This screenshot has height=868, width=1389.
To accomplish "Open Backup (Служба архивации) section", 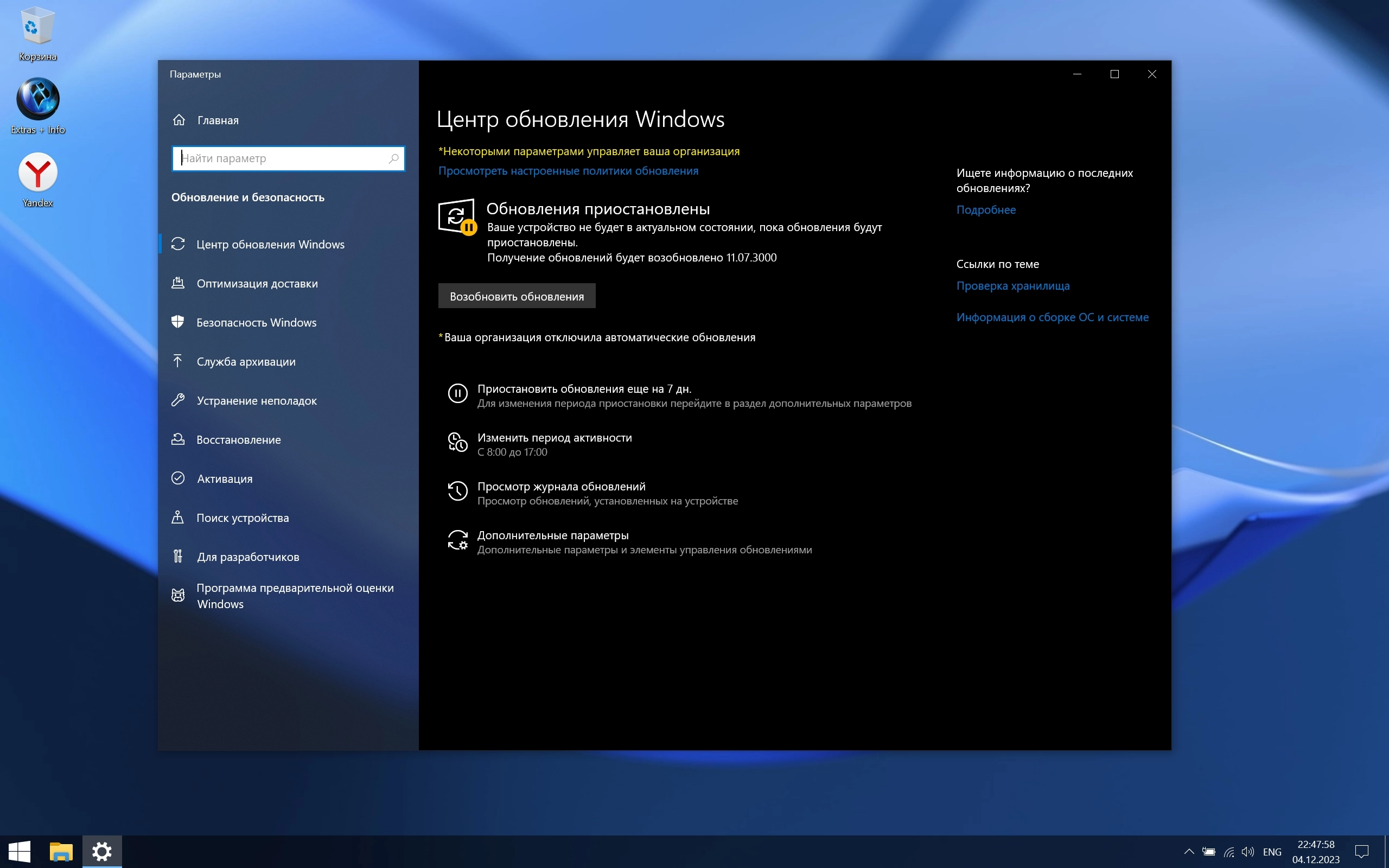I will pos(246,362).
